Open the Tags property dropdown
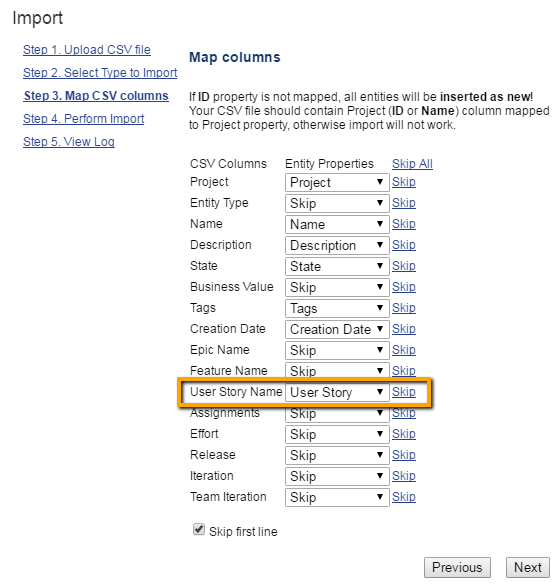This screenshot has height=587, width=560. coord(337,308)
